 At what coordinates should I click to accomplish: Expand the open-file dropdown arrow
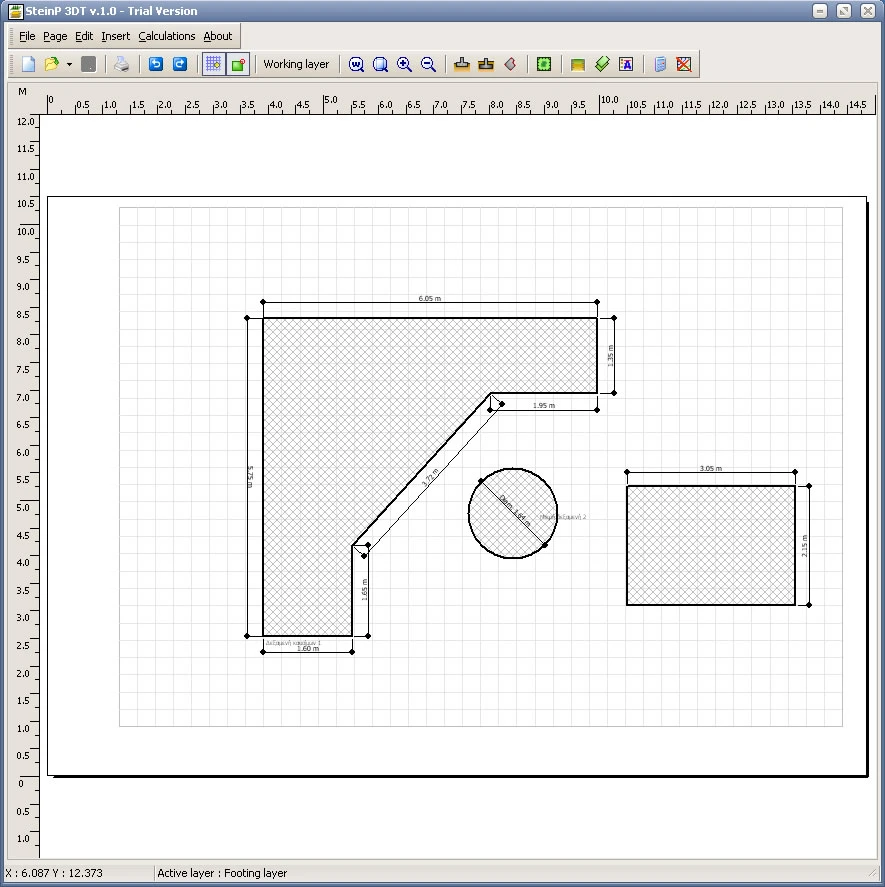69,64
